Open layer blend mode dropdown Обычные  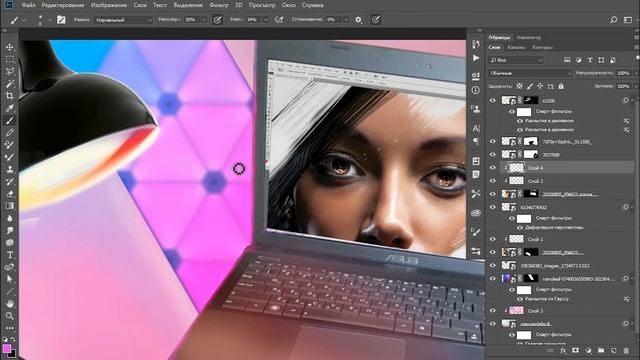530,73
